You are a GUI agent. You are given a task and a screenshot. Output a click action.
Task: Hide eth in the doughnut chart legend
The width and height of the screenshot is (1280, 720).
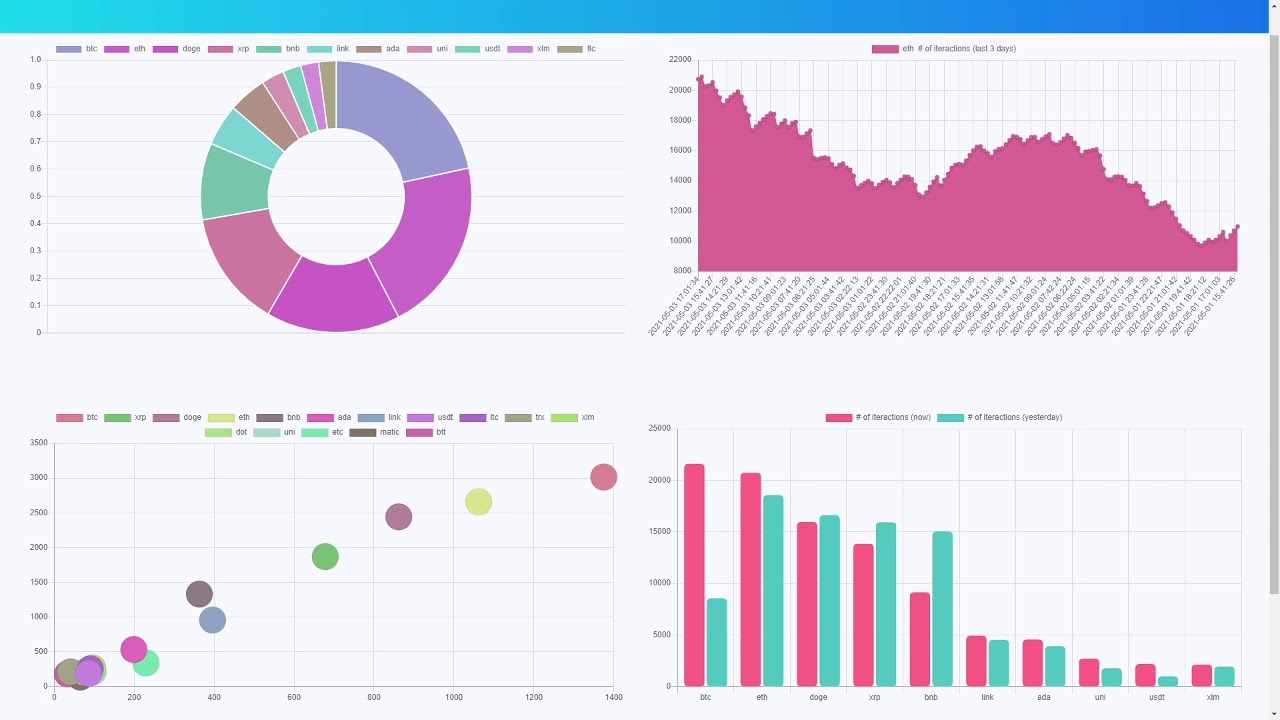pyautogui.click(x=125, y=48)
